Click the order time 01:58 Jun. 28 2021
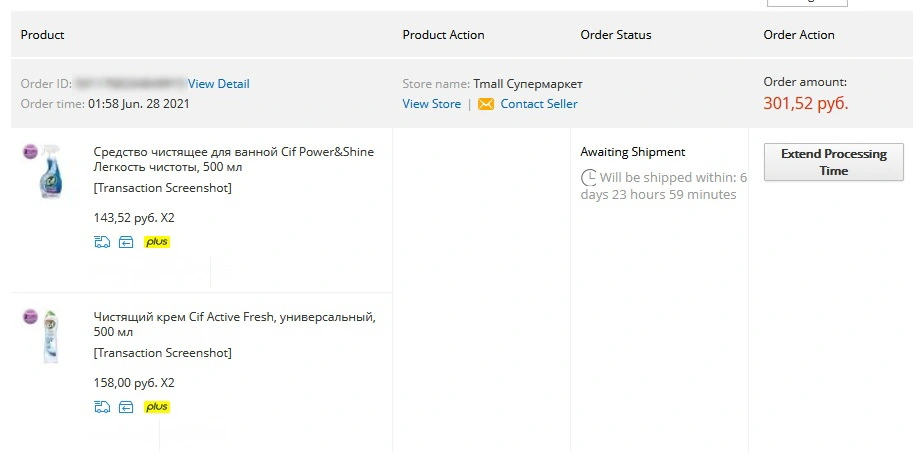The height and width of the screenshot is (452, 913). point(139,104)
